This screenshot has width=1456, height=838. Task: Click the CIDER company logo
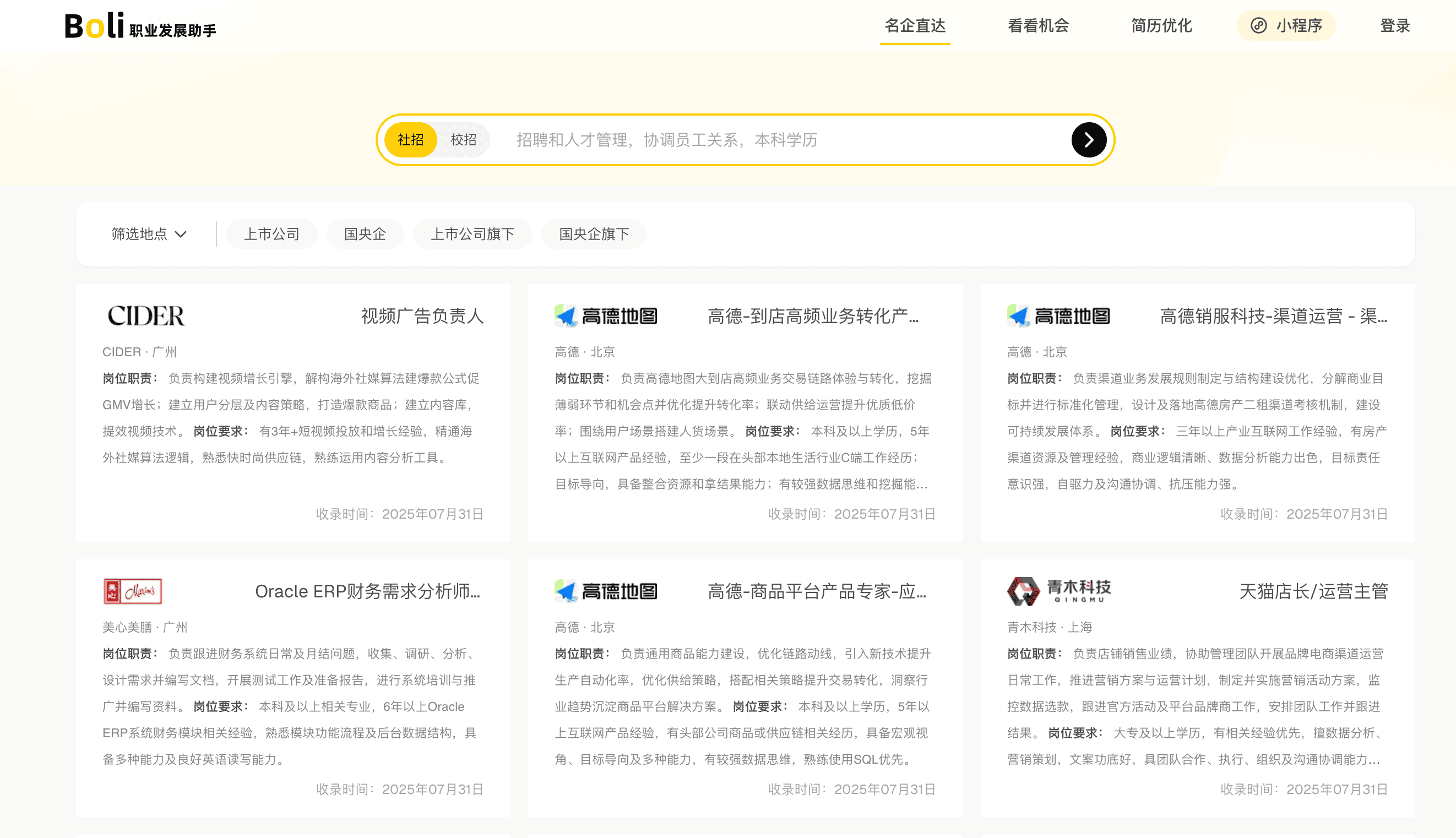coord(146,316)
